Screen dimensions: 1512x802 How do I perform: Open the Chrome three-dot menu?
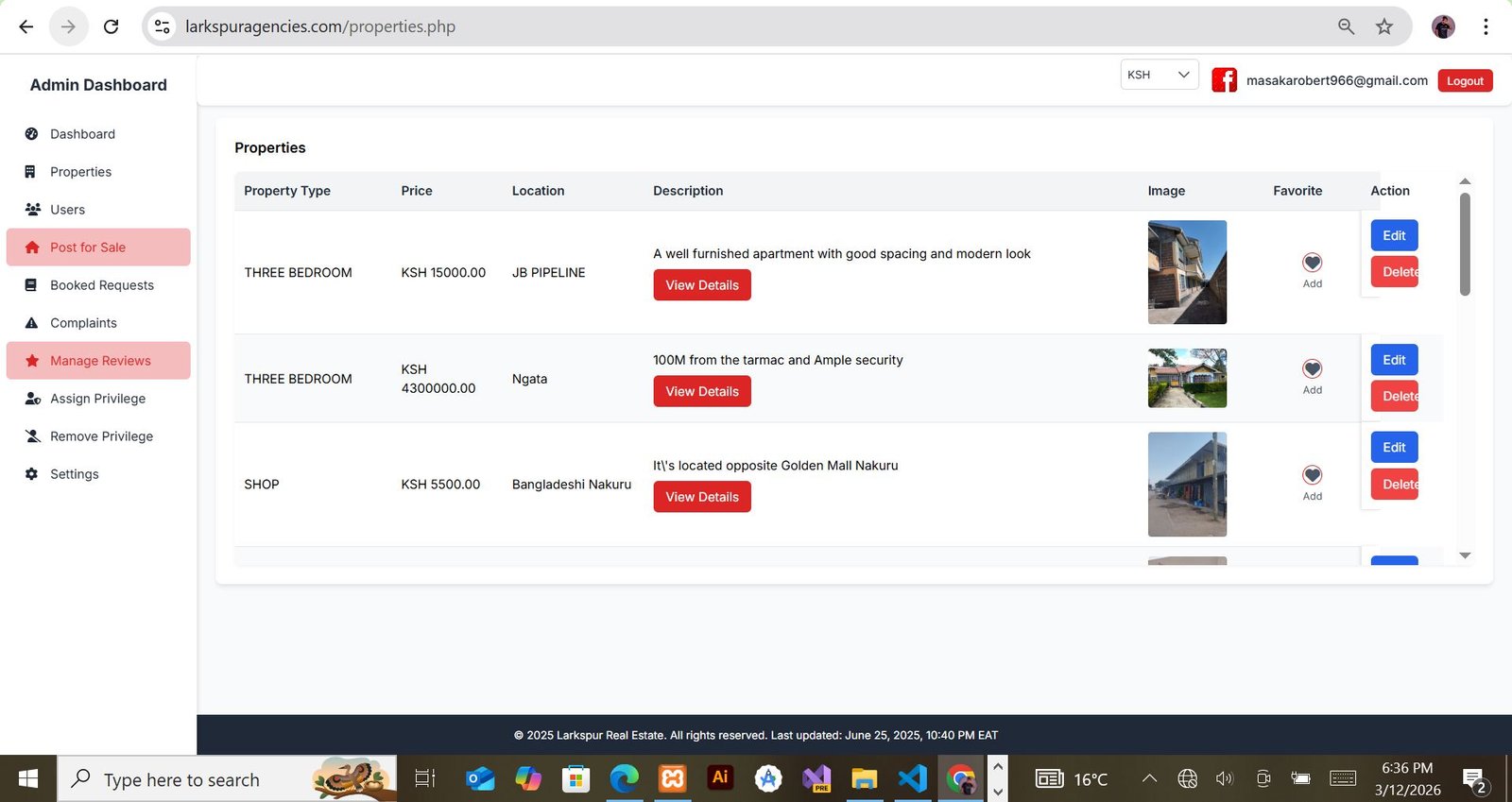(x=1486, y=26)
